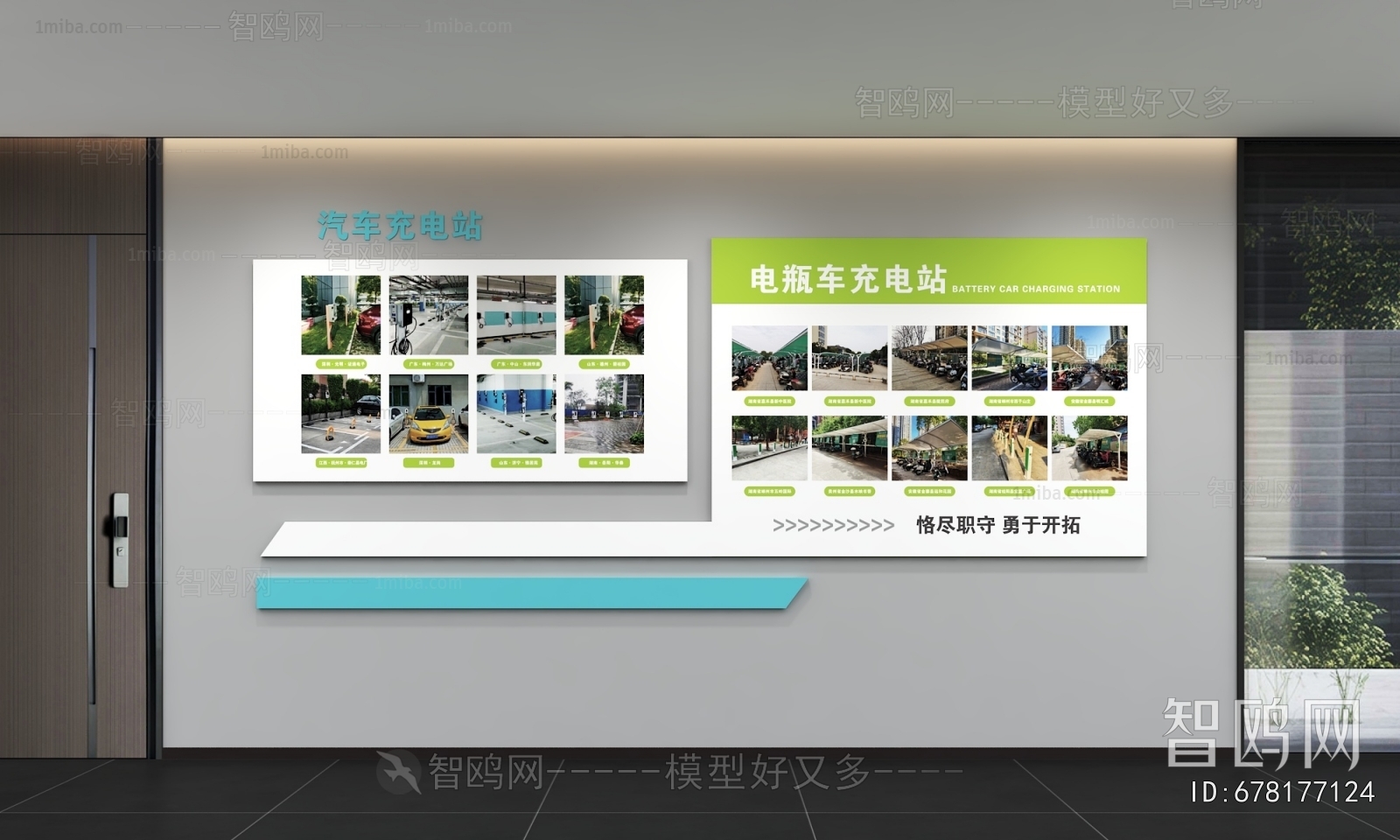Click the white 电瓶车充电站 heading
Screen dimensions: 1400x840
(847, 279)
